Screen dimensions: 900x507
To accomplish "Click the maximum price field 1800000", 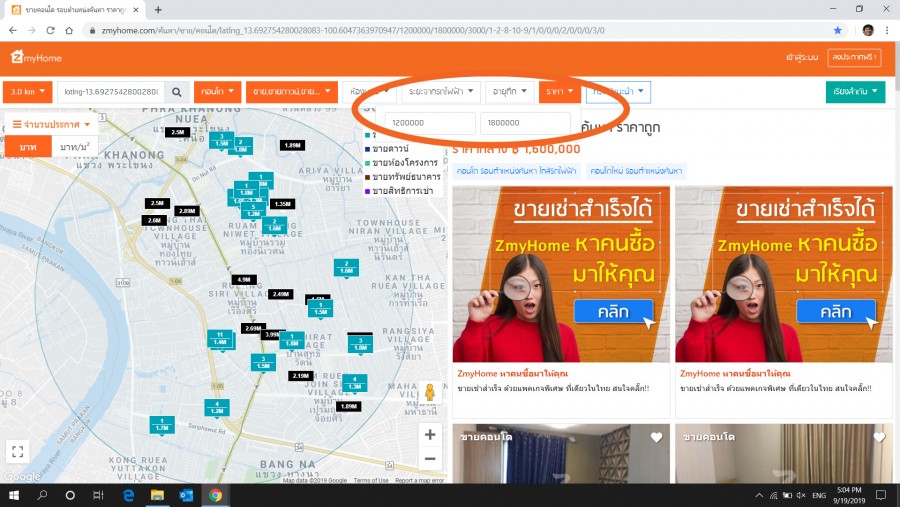I will (525, 123).
